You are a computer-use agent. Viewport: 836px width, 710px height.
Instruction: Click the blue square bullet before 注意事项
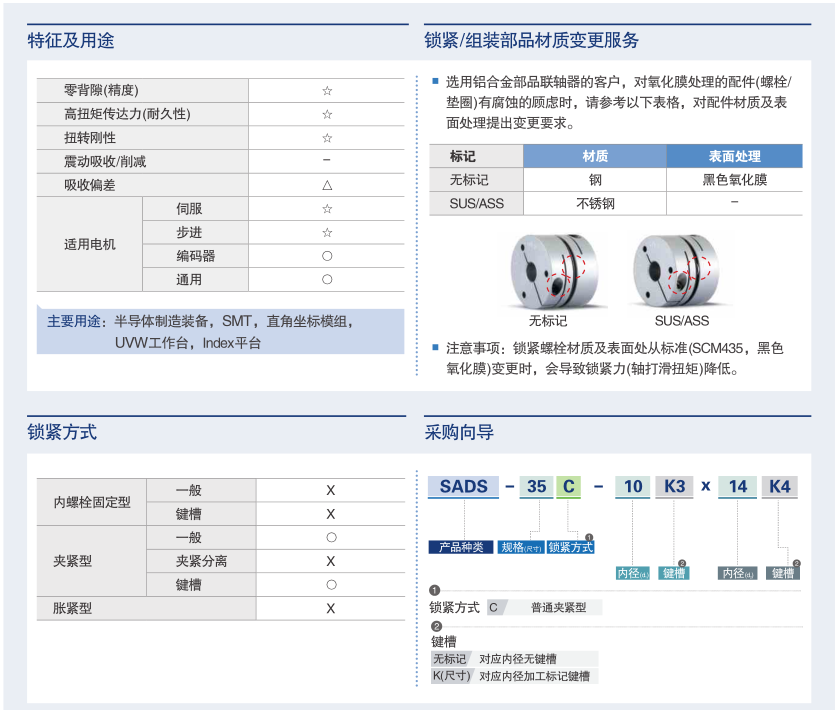435,348
